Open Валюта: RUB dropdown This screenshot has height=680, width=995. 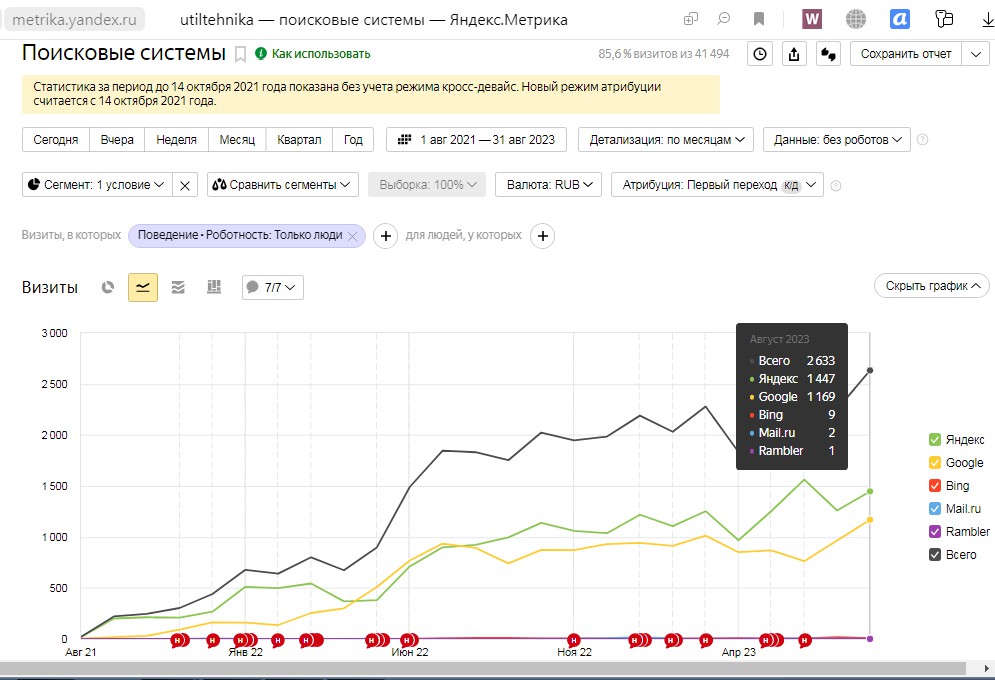(548, 185)
